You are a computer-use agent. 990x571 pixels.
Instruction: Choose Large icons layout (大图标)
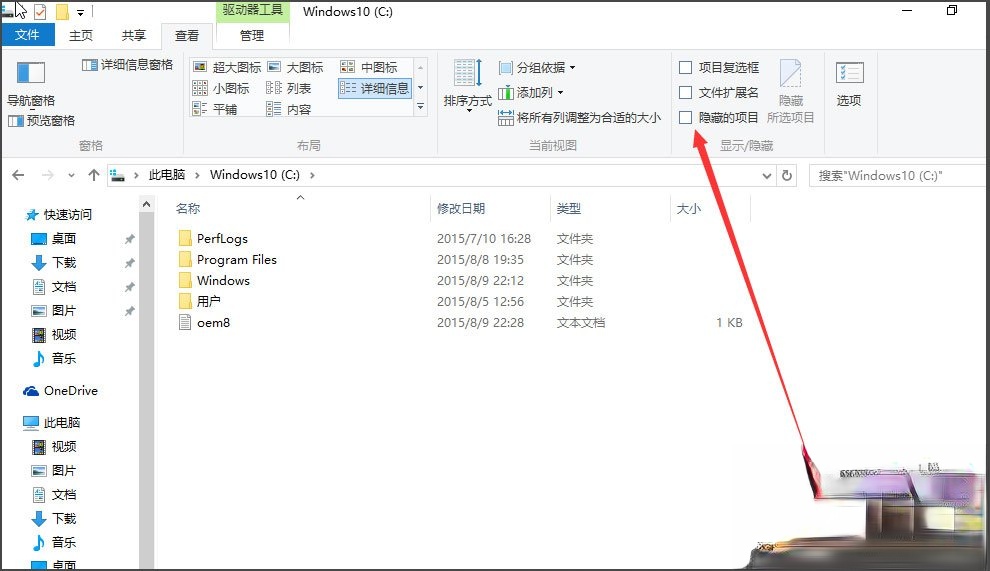pos(295,67)
